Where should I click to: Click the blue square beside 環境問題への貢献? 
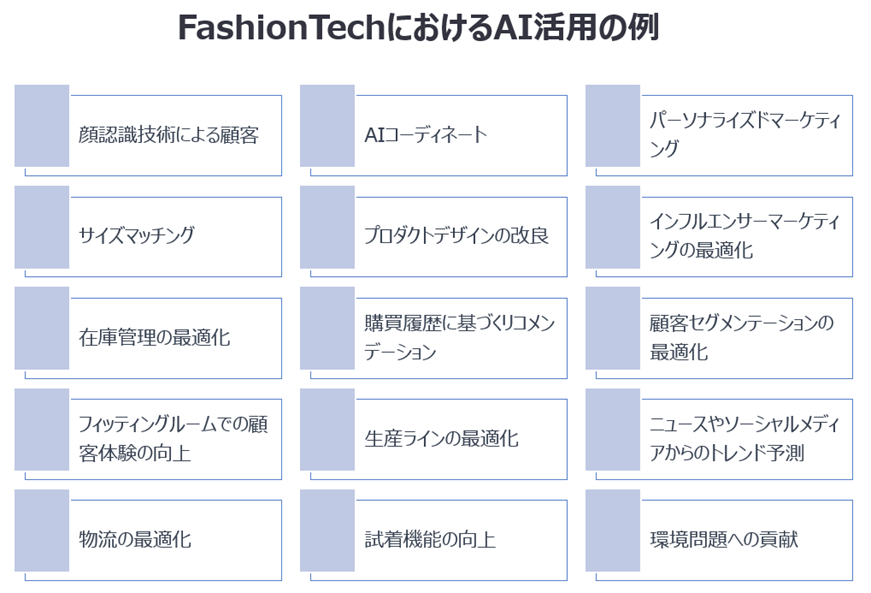point(612,530)
